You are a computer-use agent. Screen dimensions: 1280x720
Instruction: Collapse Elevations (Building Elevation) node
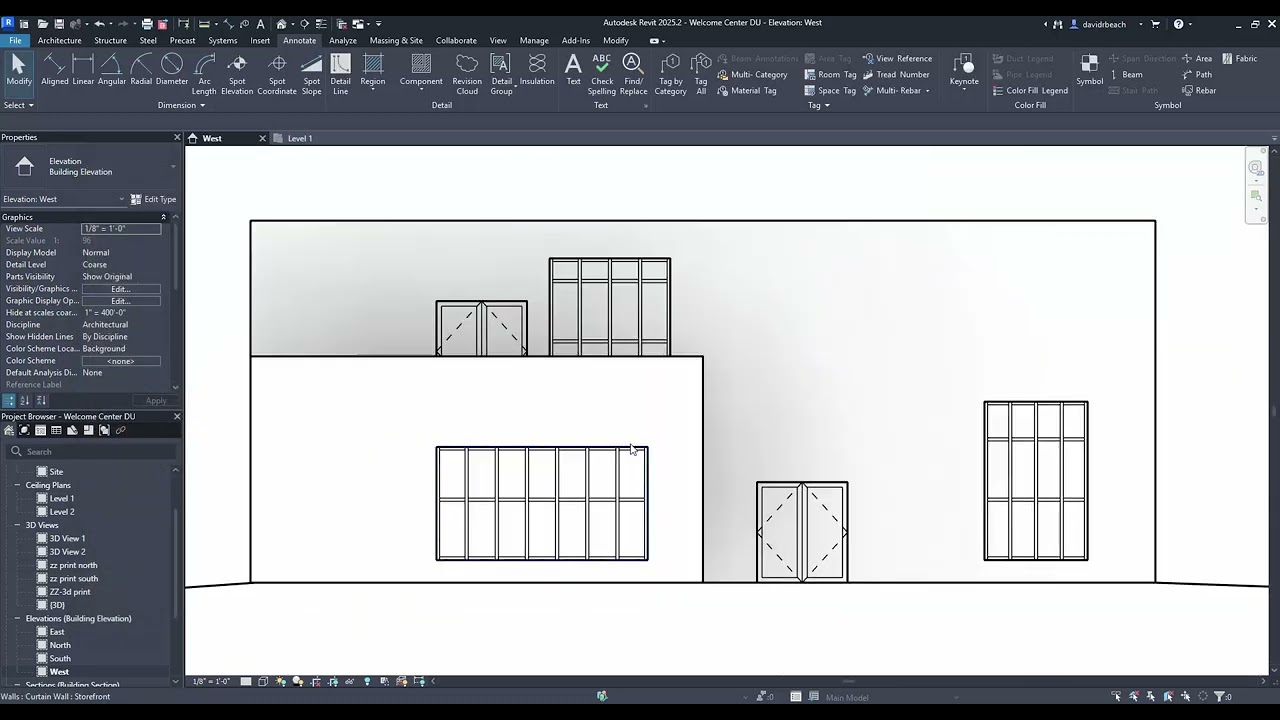click(x=17, y=618)
